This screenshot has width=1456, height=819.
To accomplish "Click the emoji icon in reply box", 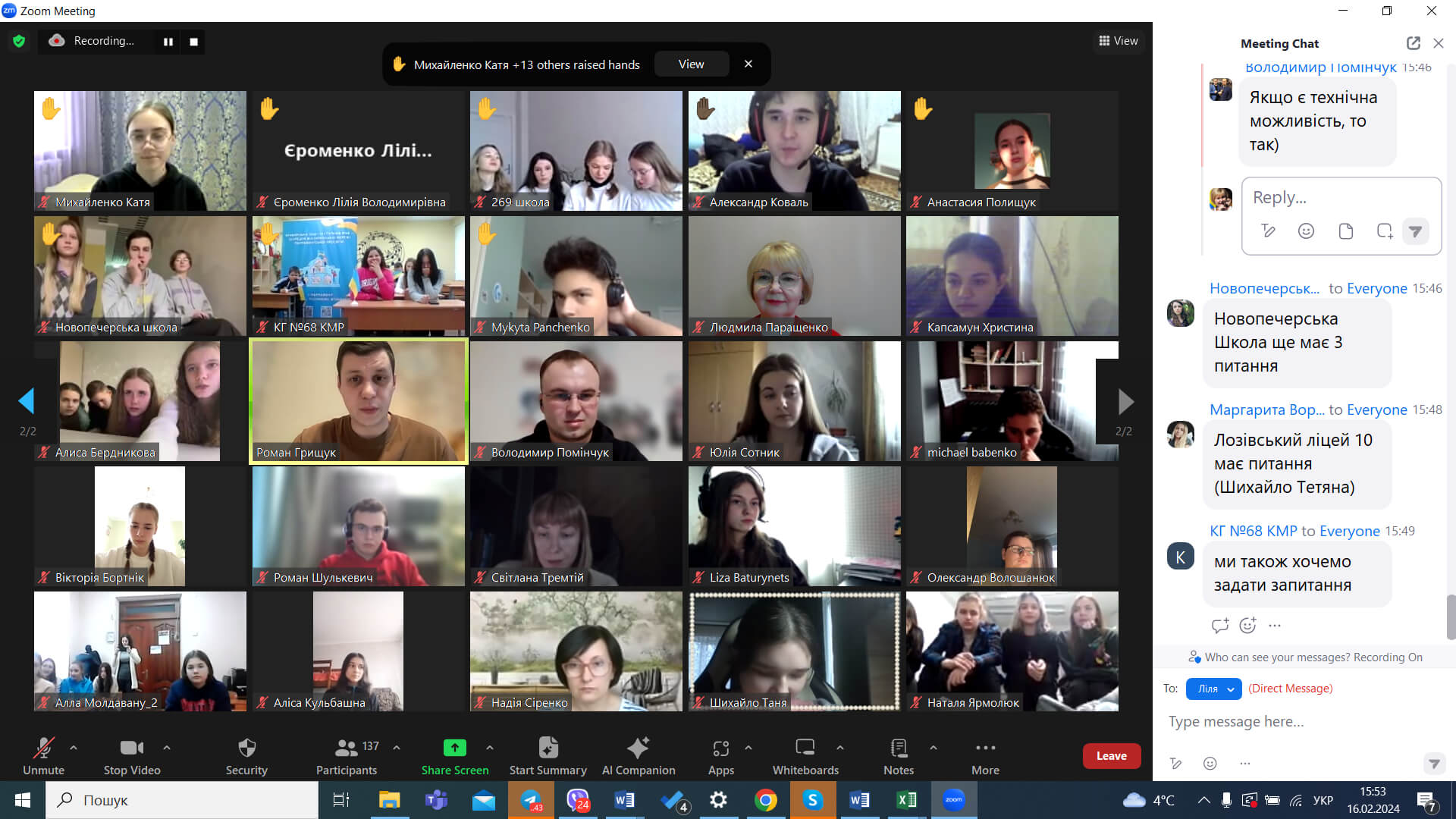I will click(x=1306, y=231).
